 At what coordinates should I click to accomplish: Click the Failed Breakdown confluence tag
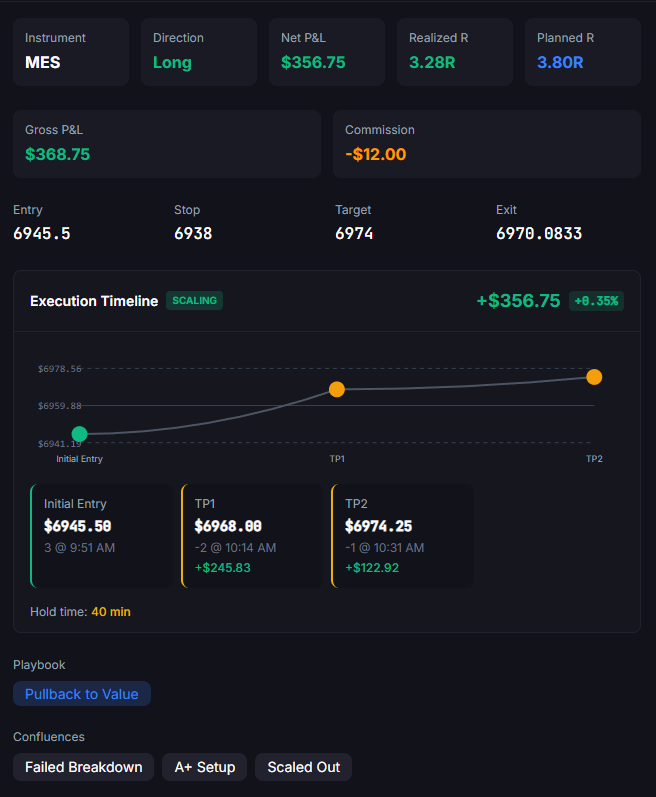[83, 767]
